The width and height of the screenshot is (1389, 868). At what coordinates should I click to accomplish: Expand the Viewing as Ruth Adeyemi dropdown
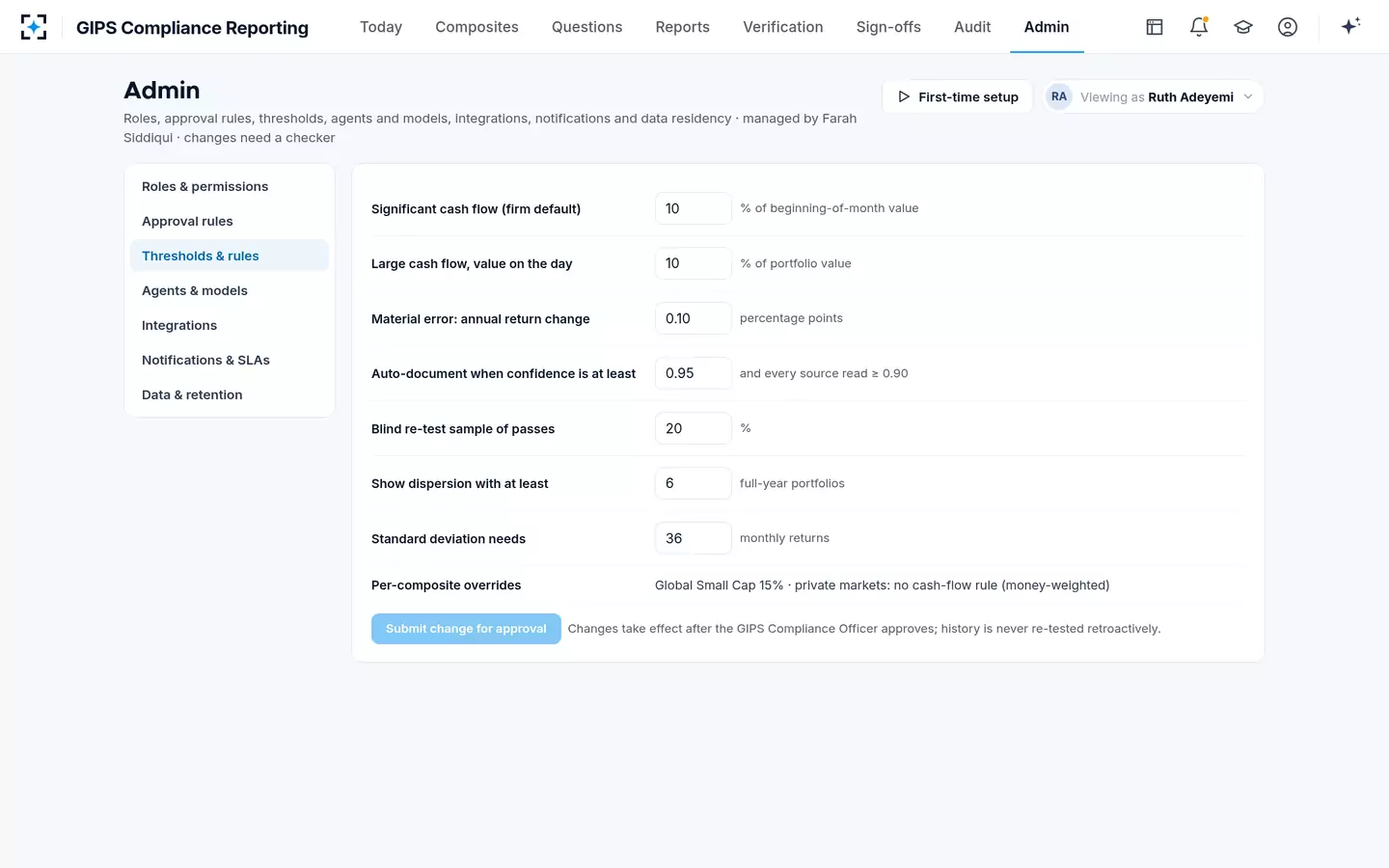click(x=1155, y=96)
